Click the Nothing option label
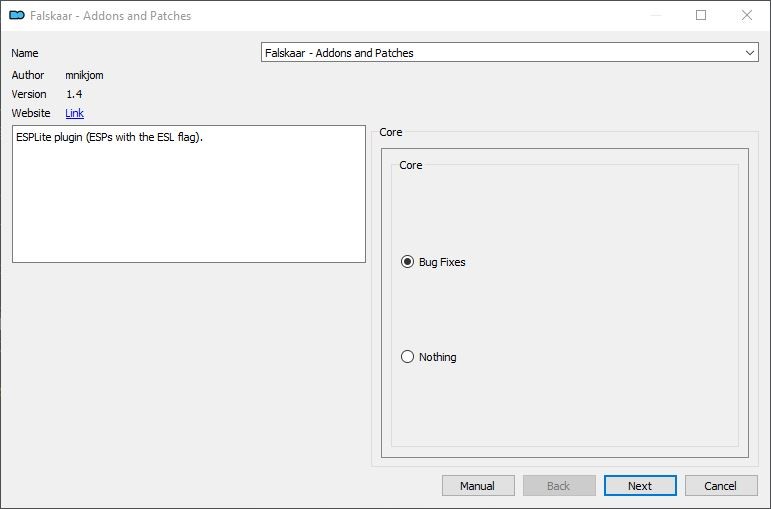 point(438,357)
